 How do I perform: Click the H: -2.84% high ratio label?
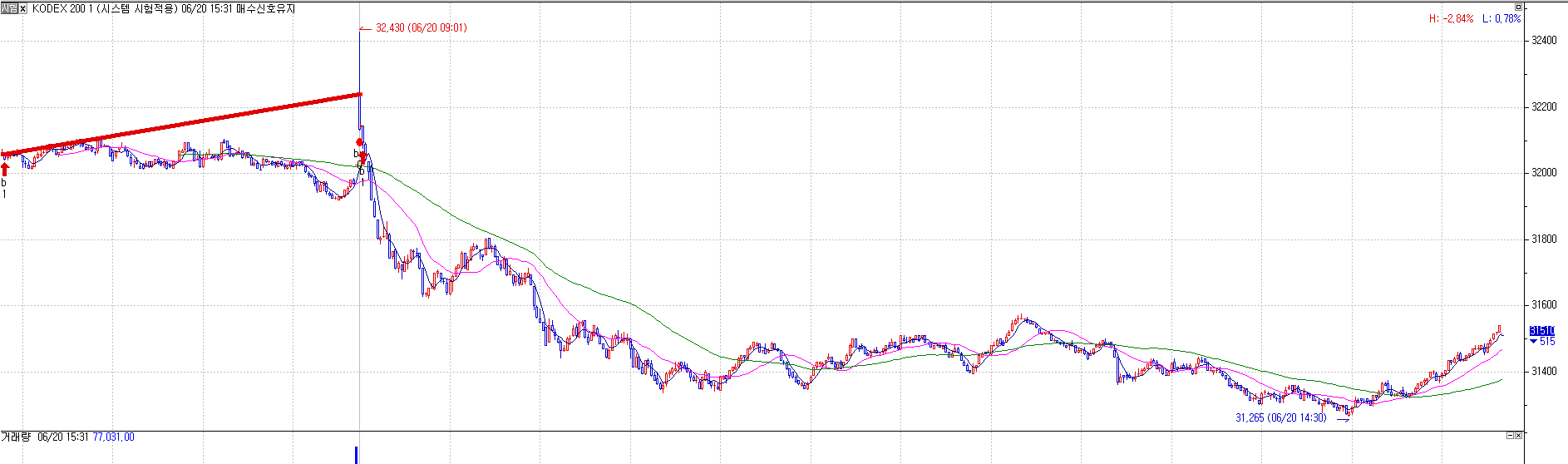click(1451, 18)
